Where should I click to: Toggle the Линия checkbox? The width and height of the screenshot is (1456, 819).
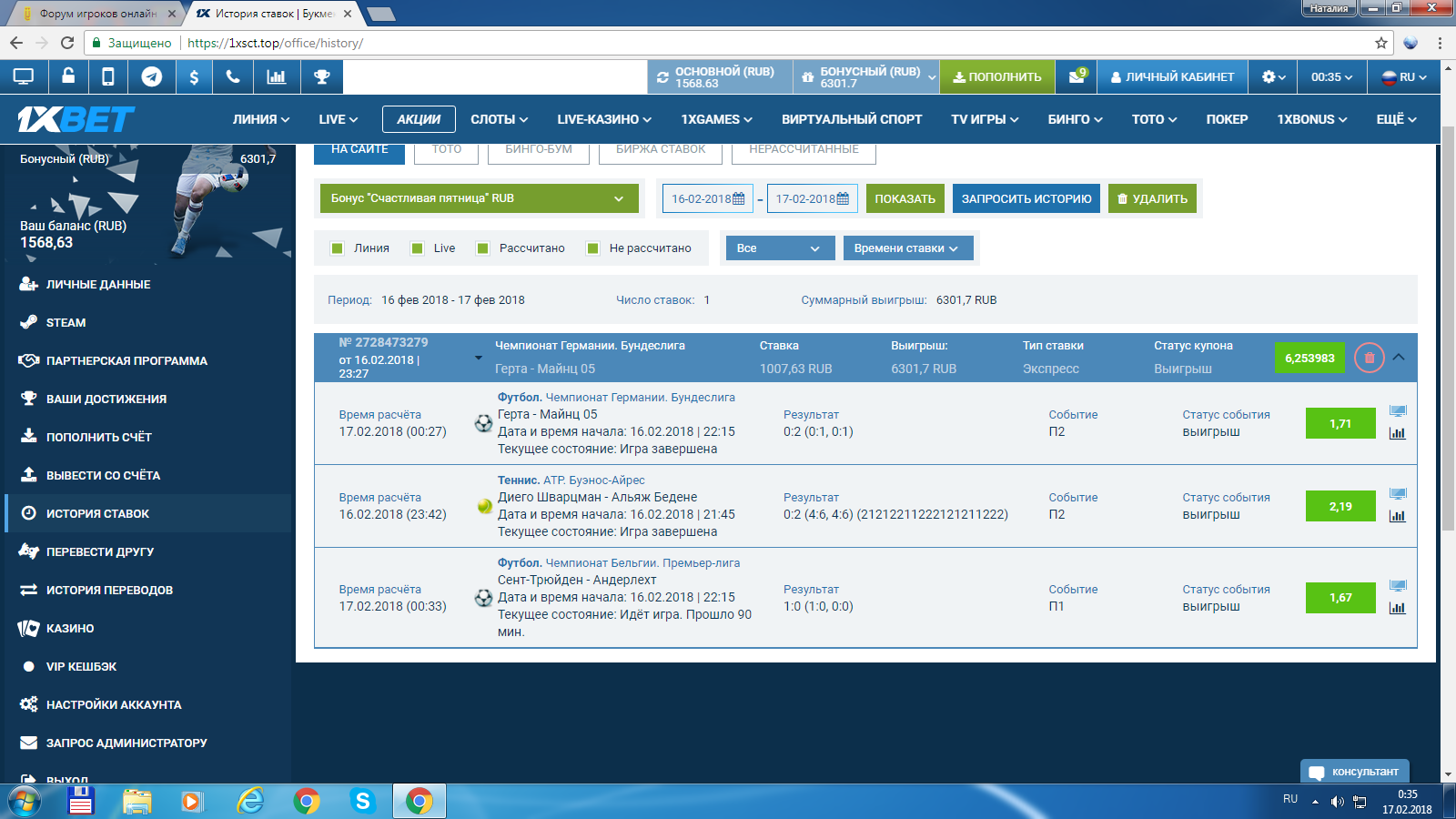pos(338,248)
